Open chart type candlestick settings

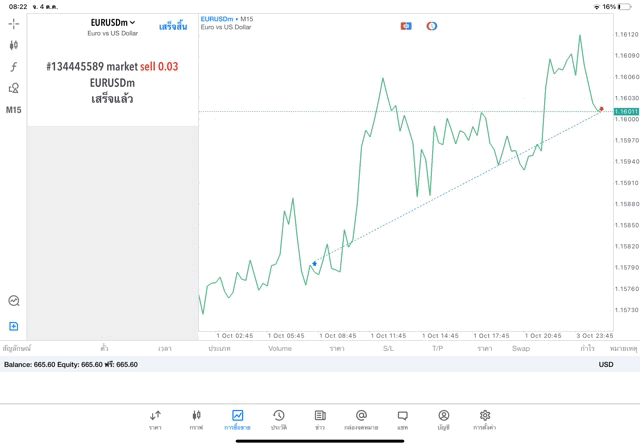14,45
